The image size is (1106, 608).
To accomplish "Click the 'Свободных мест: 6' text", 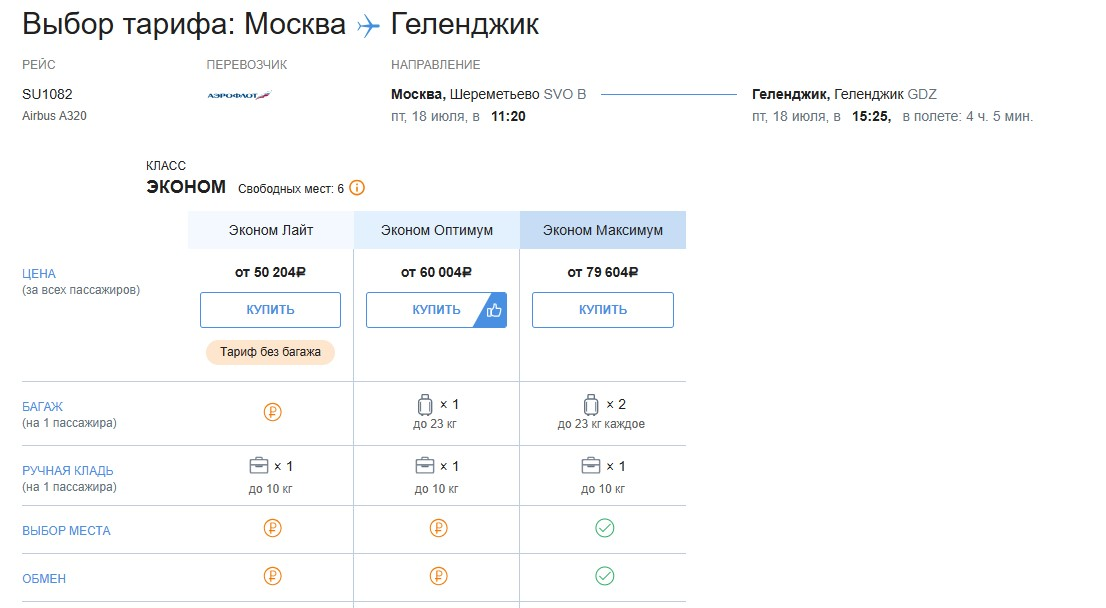I will tap(291, 189).
